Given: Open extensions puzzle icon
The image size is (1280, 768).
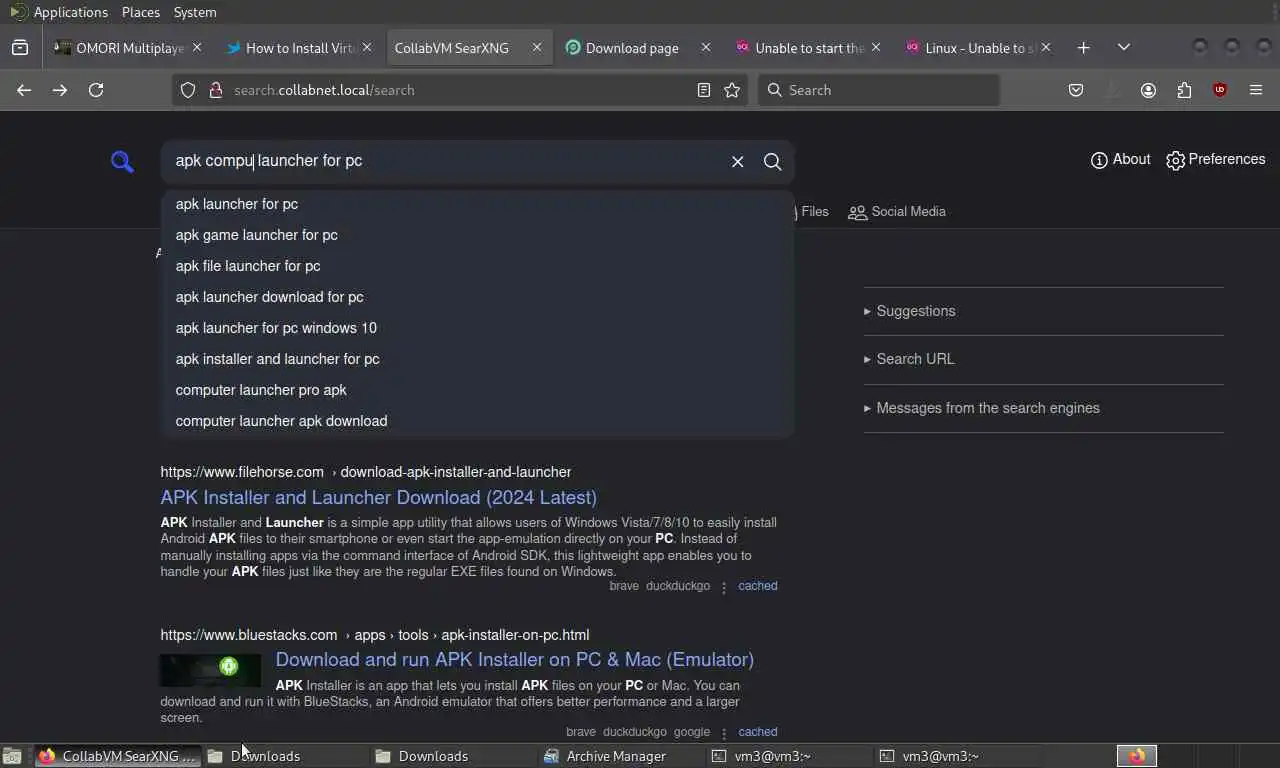Looking at the screenshot, I should click(x=1184, y=90).
